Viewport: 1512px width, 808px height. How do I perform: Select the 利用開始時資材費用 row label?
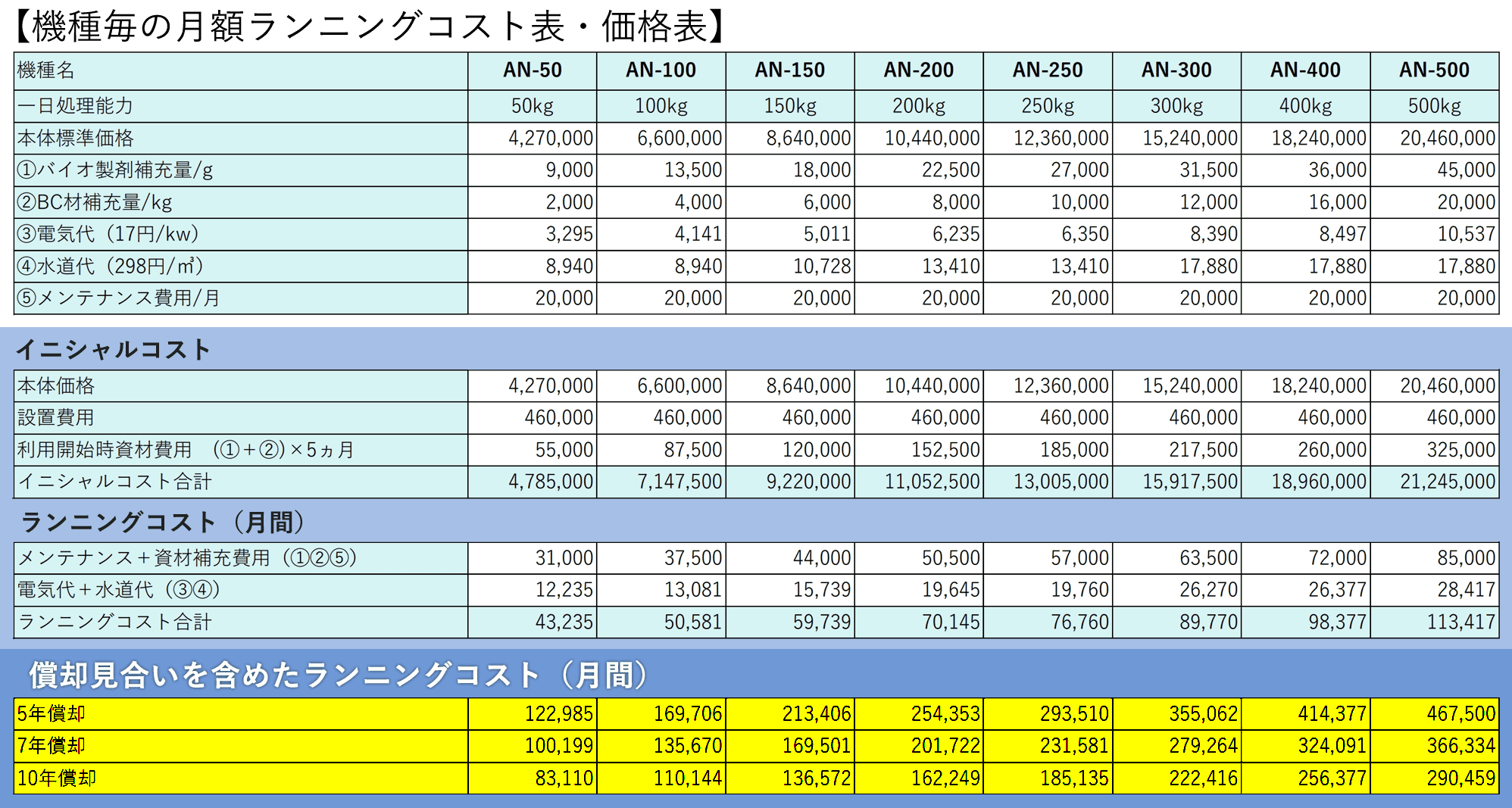[x=241, y=450]
